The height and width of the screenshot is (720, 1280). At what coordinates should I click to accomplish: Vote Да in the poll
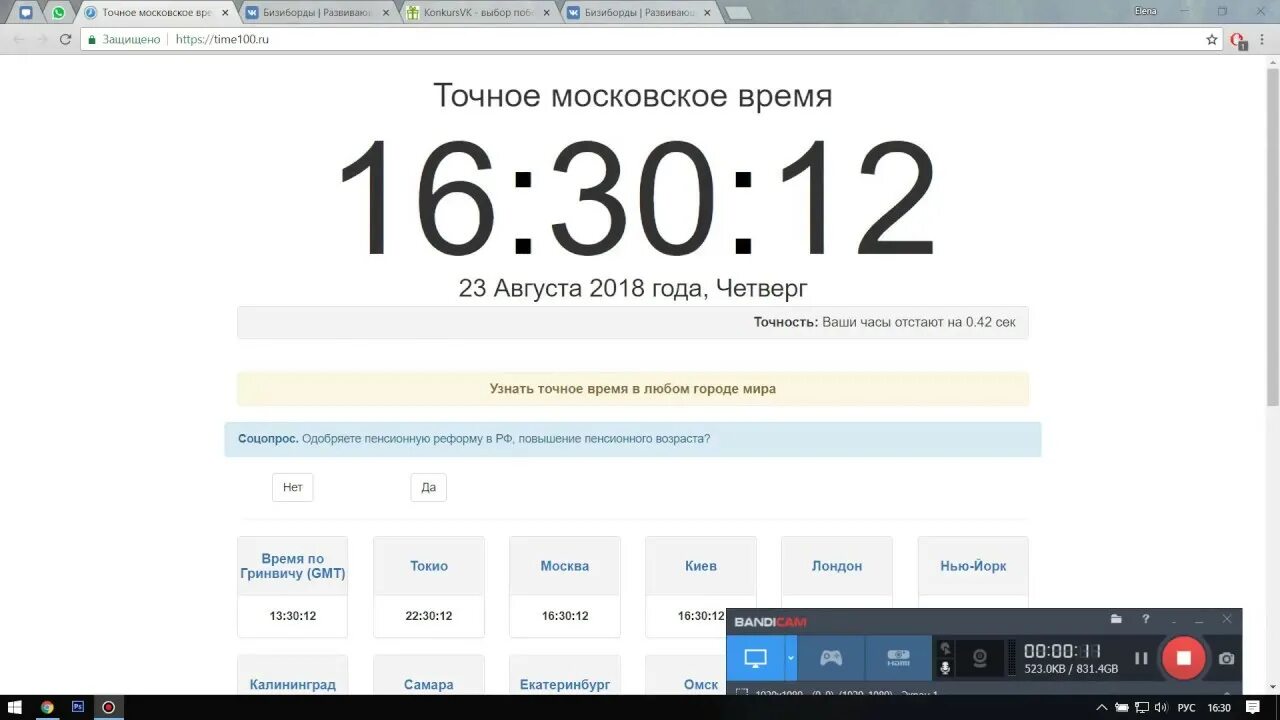point(428,487)
